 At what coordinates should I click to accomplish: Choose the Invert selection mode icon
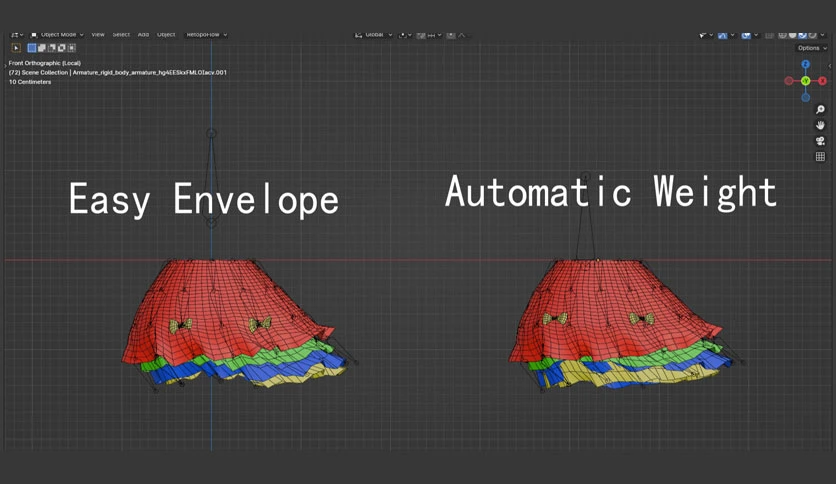(62, 48)
